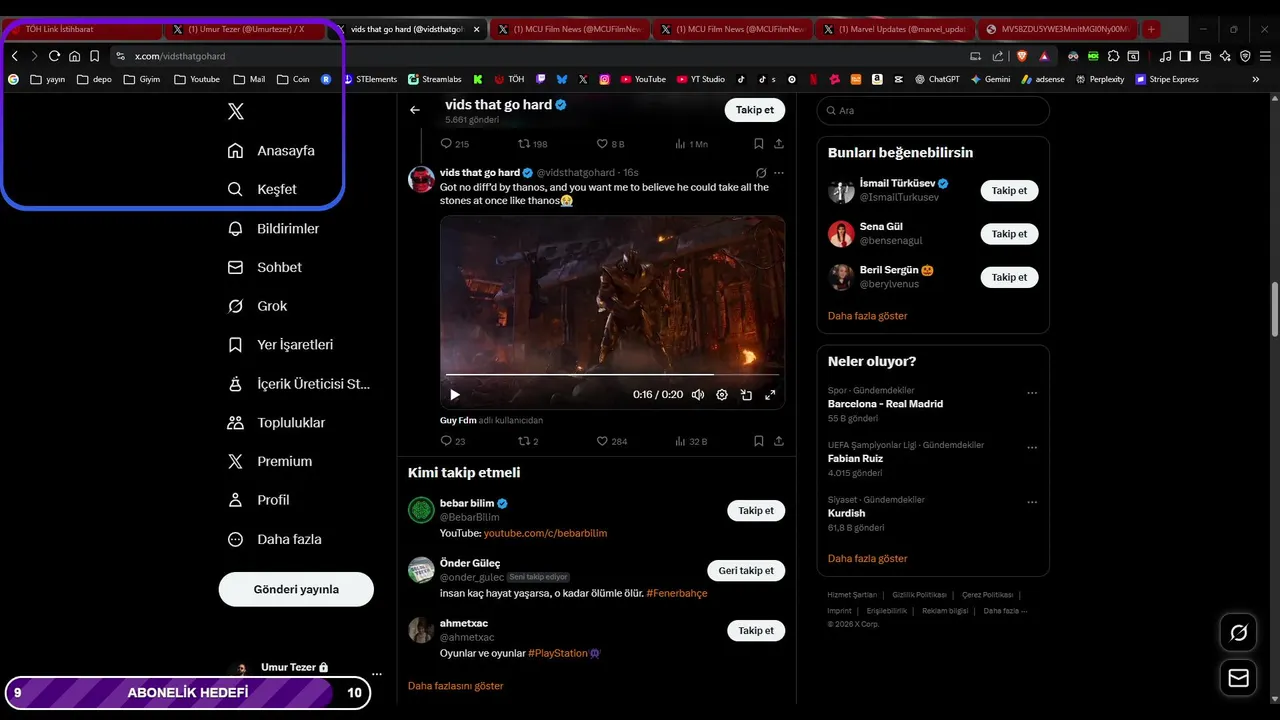Screen dimensions: 1280x720
Task: Follow İsmail Türküsev with Takip et
Action: click(x=1009, y=190)
